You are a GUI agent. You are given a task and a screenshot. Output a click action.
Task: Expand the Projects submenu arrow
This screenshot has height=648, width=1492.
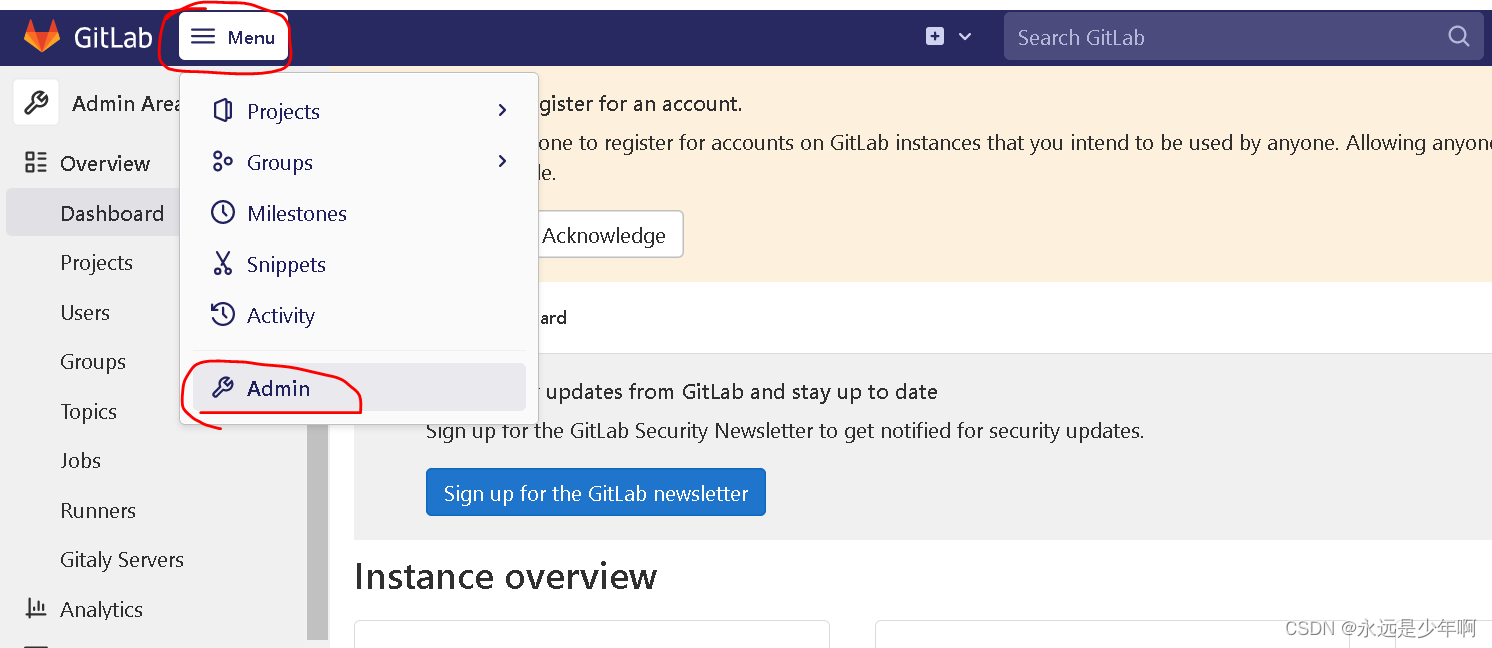[502, 111]
